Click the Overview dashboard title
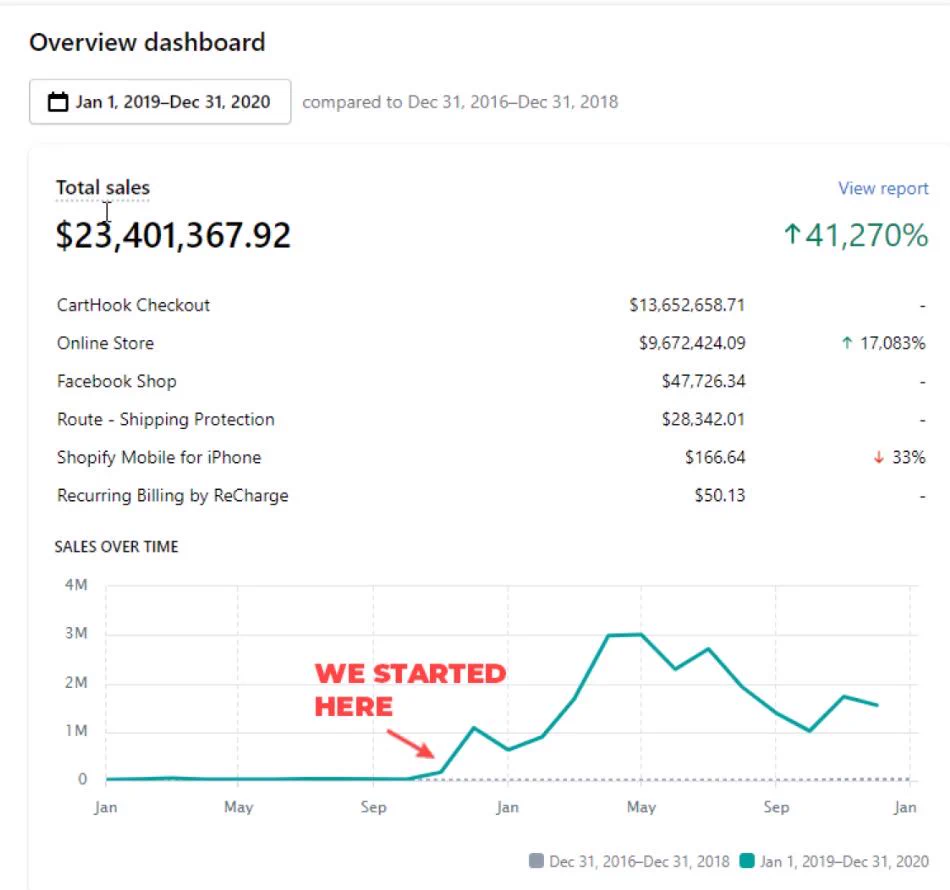Screen dimensions: 950x890 point(147,42)
